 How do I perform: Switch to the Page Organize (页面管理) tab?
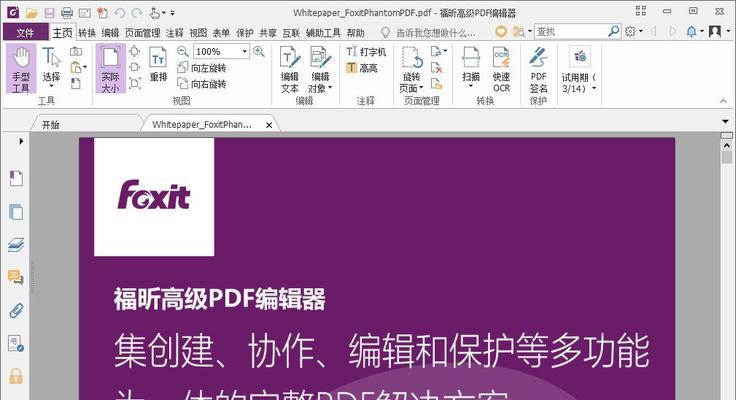pyautogui.click(x=142, y=32)
